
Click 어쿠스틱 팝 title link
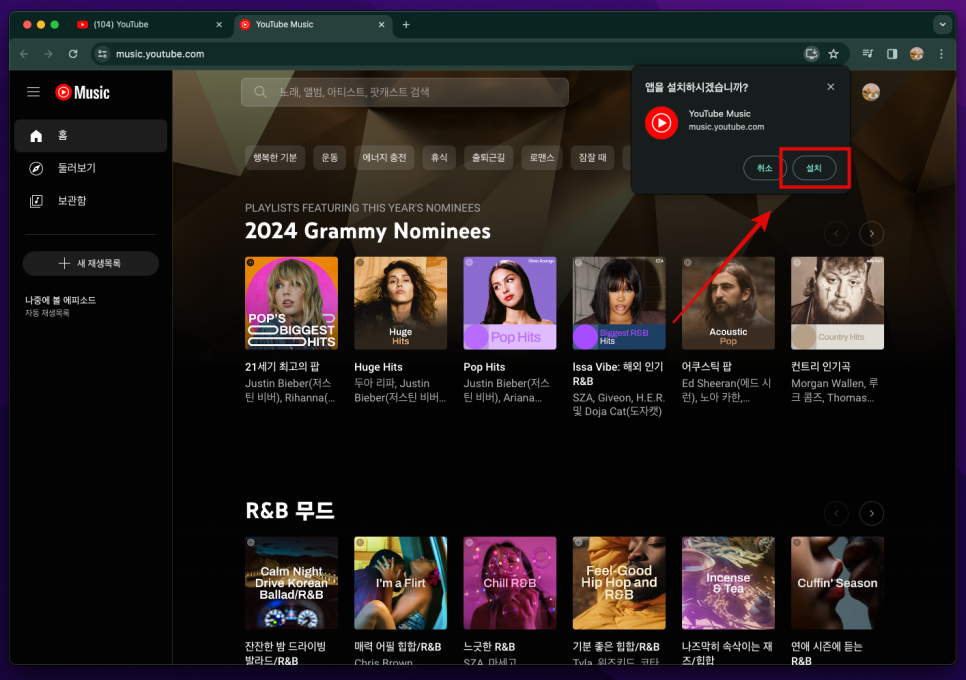pyautogui.click(x=707, y=366)
